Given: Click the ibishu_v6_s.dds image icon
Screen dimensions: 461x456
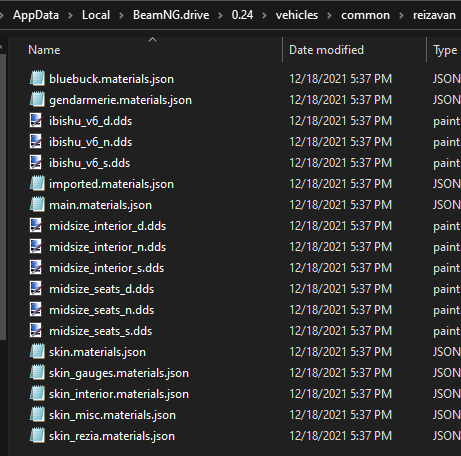Looking at the screenshot, I should pos(36,162).
